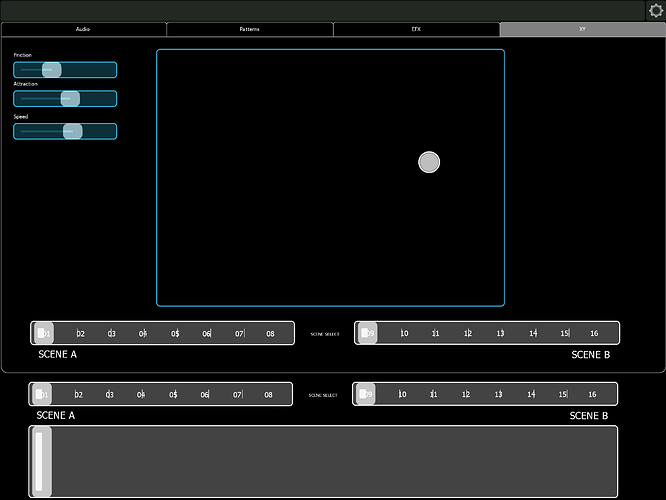
Task: Select scene 13 in the XY panel's Scene B strip
Action: [500, 333]
